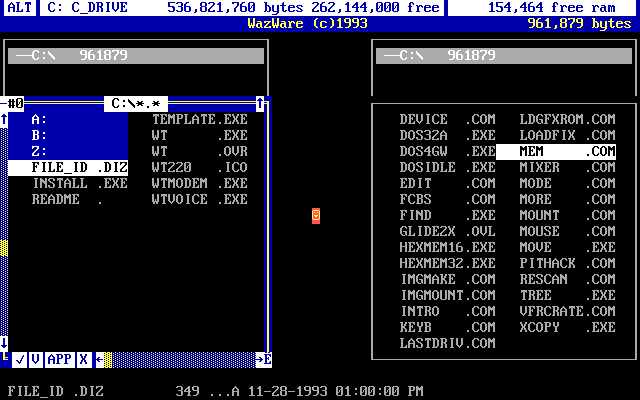
Task: Select MEM.COM in the right panel
Action: pyautogui.click(x=556, y=151)
